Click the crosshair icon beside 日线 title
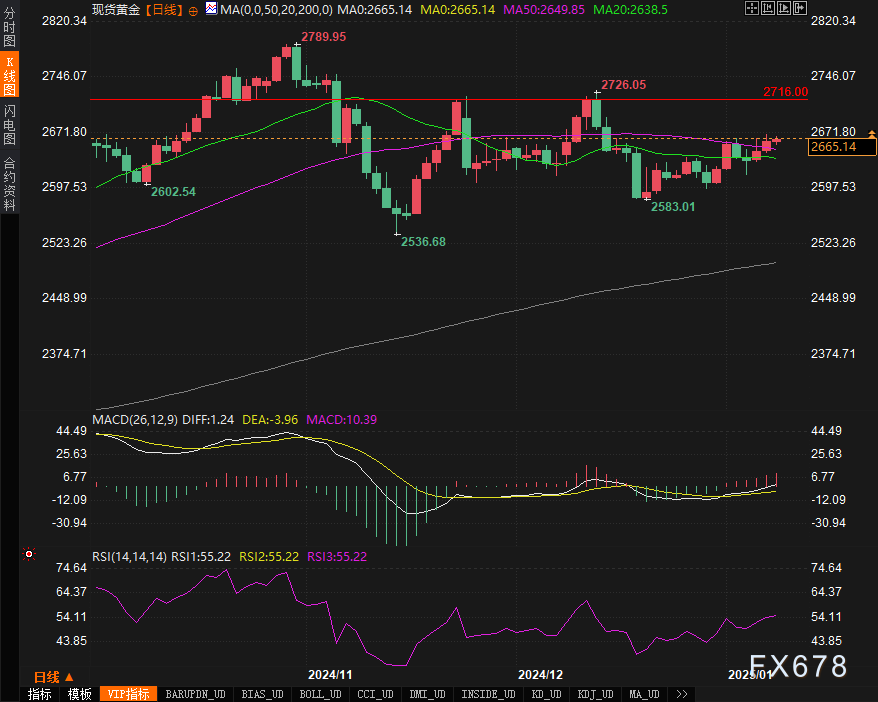Image resolution: width=878 pixels, height=702 pixels. coord(192,9)
